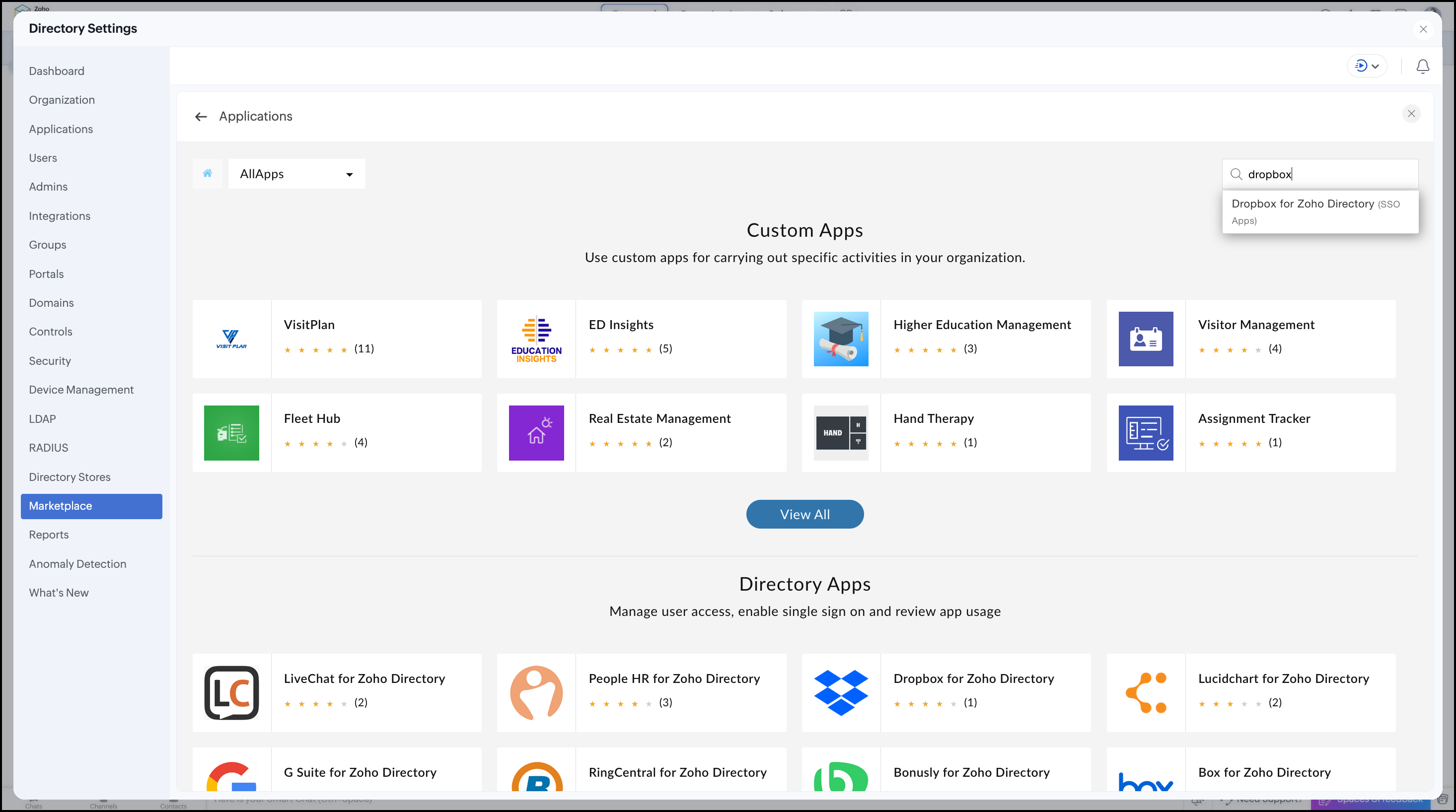Click the Fleet Hub green icon
Viewport: 1456px width, 812px height.
pos(231,433)
